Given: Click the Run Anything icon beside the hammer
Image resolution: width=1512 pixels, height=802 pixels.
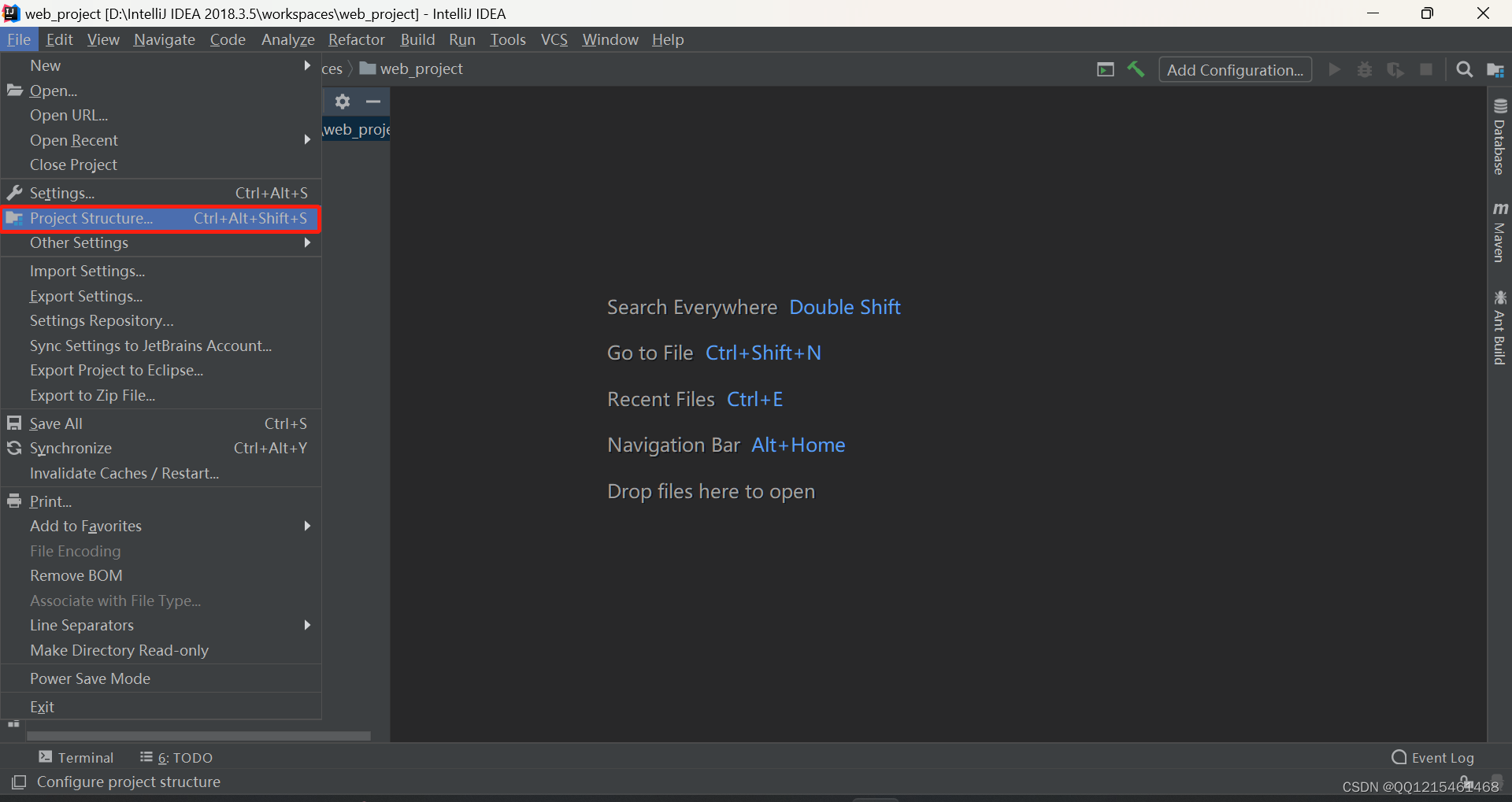Looking at the screenshot, I should point(1106,69).
